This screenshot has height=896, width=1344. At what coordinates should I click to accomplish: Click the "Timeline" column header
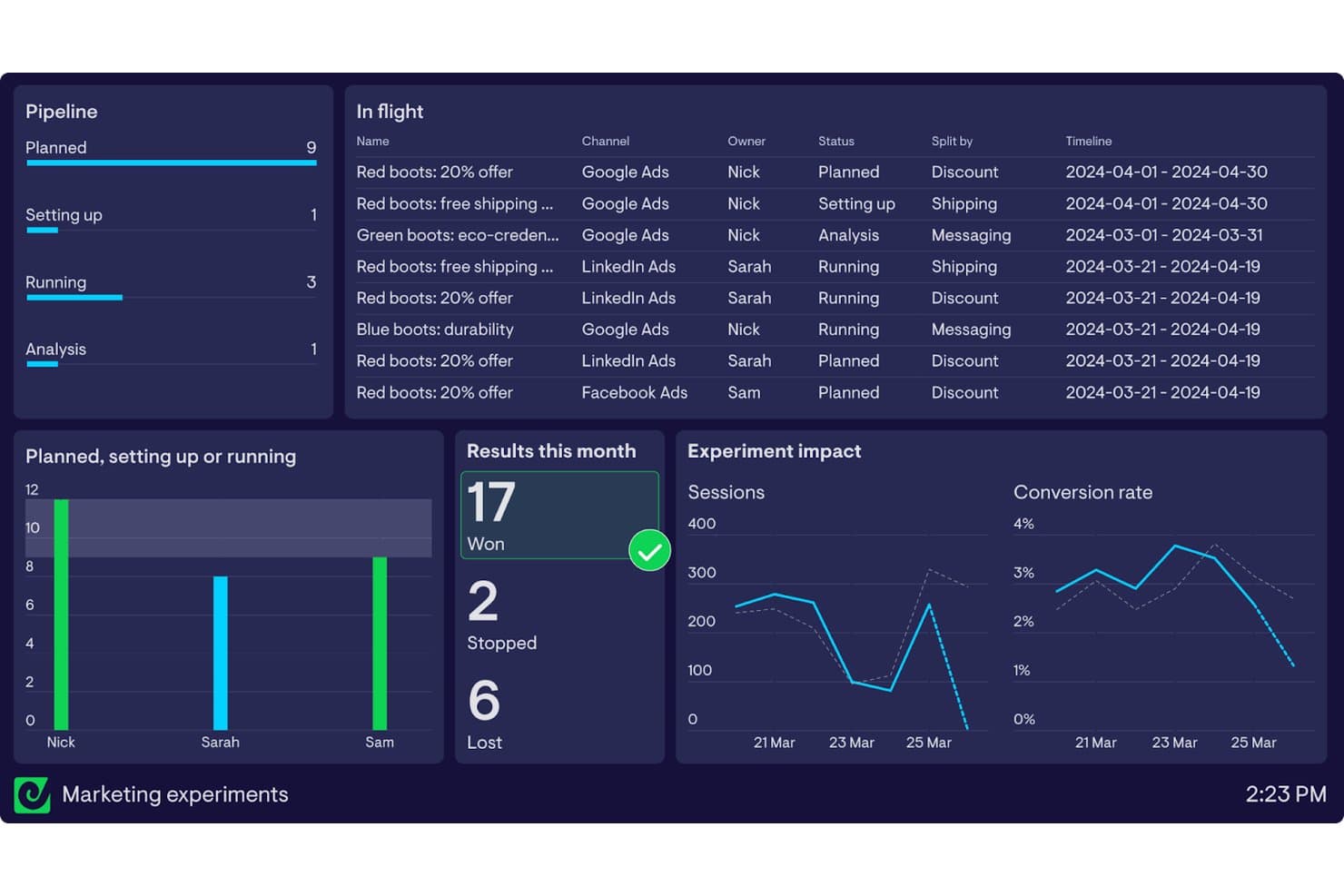[x=1089, y=141]
